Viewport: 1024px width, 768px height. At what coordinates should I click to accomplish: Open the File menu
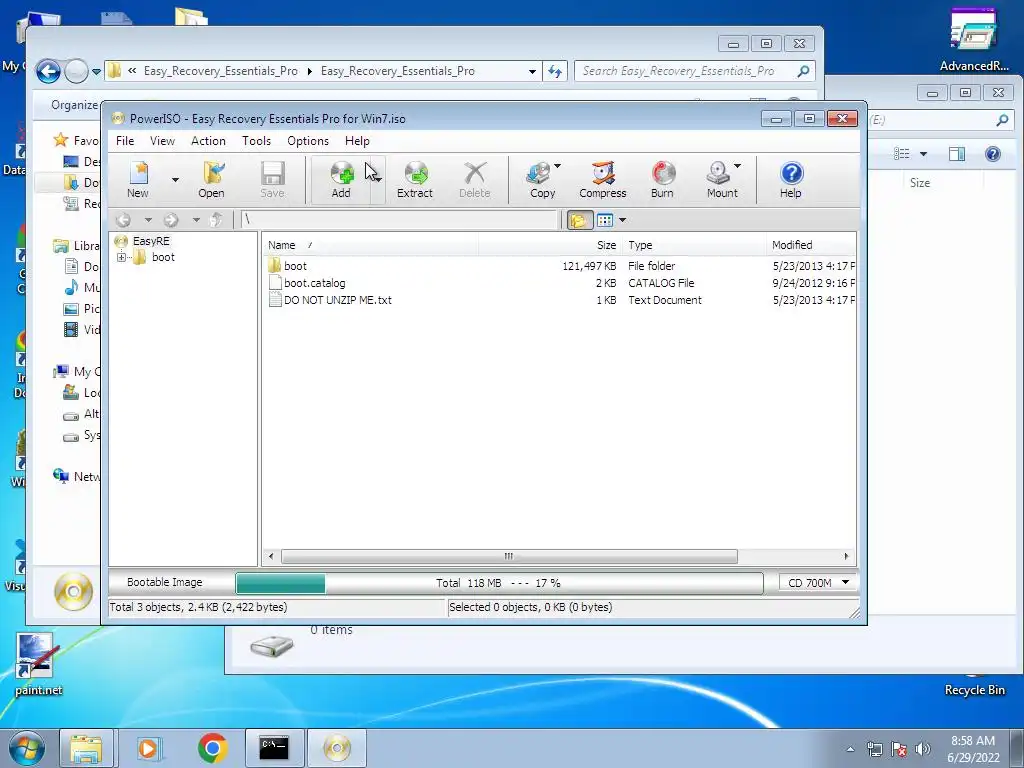click(x=125, y=141)
